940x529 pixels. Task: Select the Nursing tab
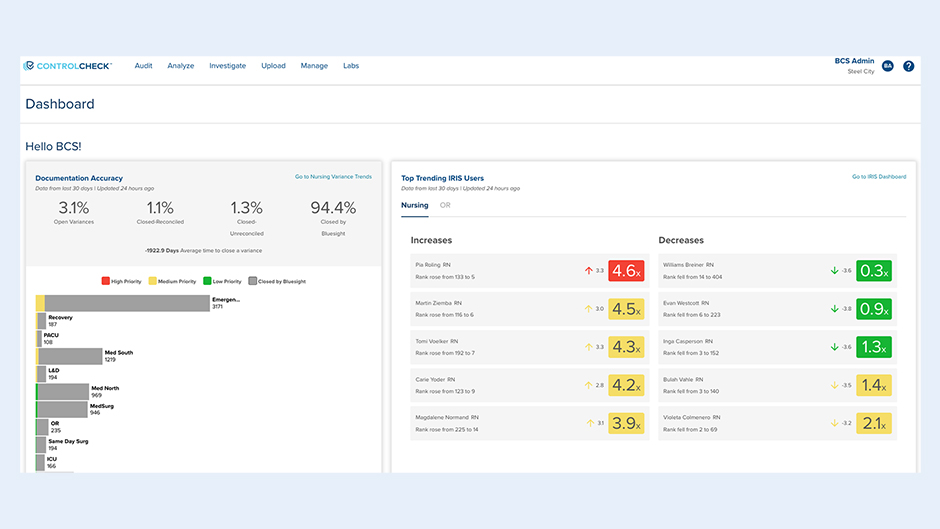click(x=414, y=205)
